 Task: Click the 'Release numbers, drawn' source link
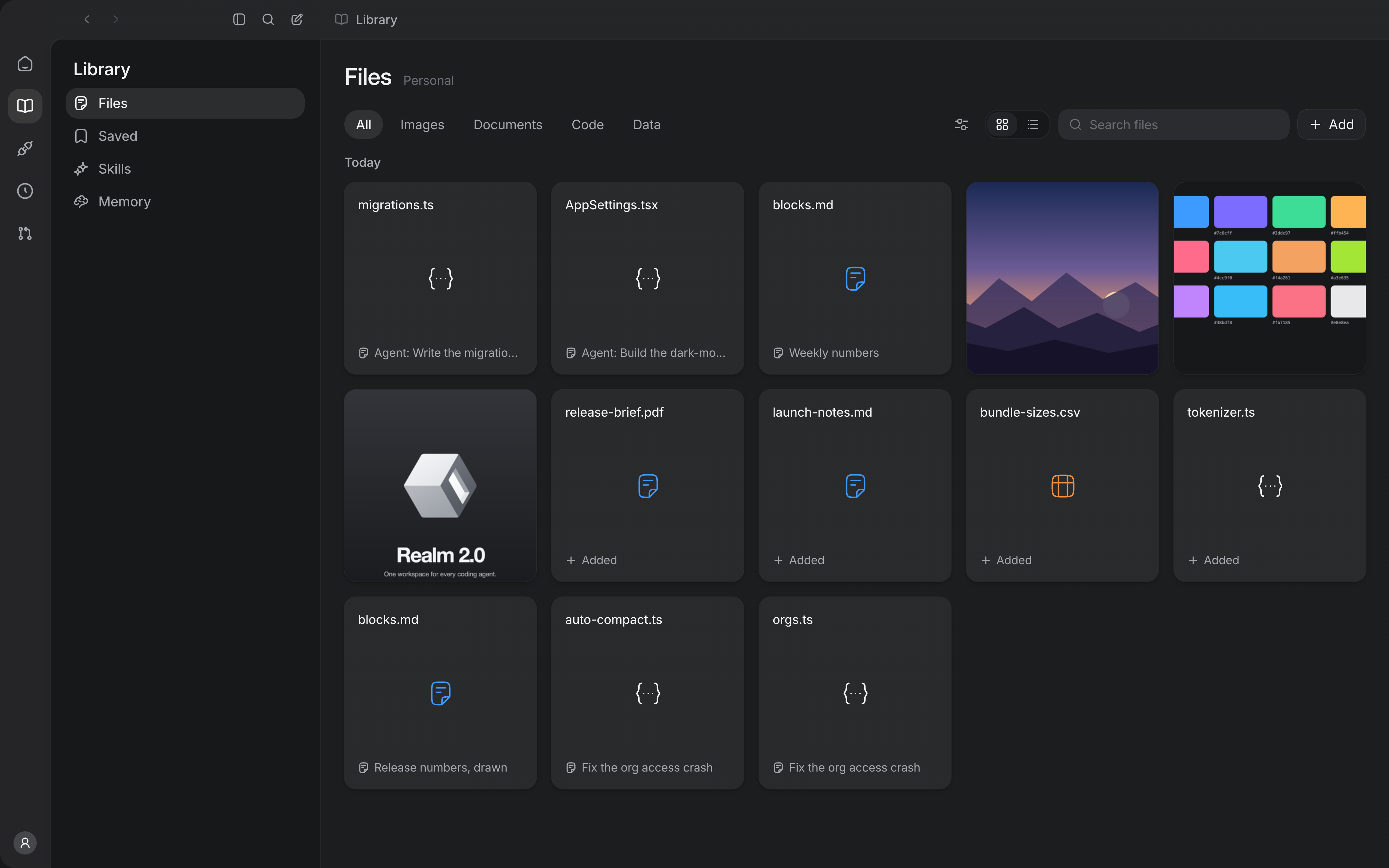point(433,768)
